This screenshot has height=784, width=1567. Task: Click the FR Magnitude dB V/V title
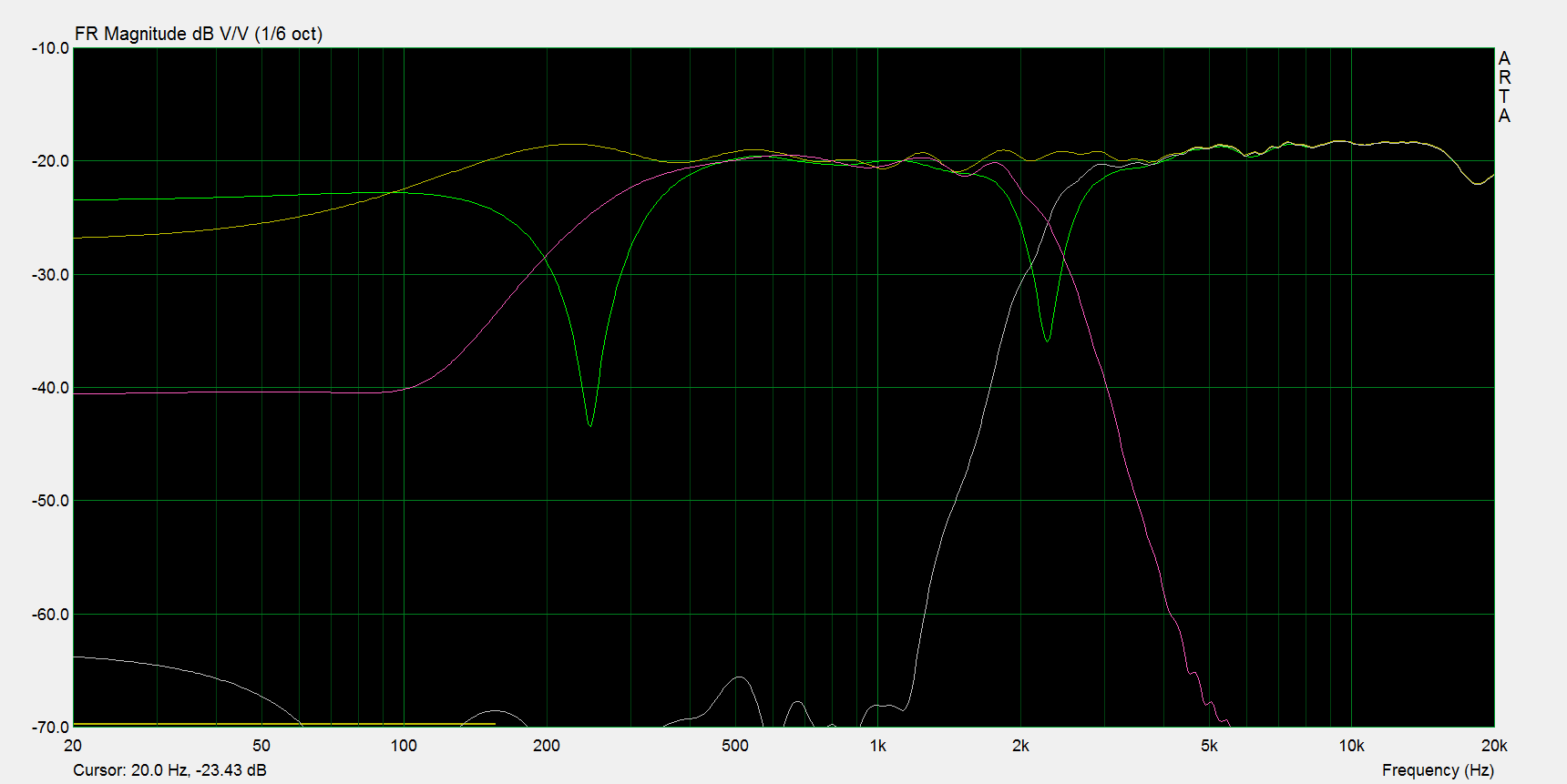[199, 34]
